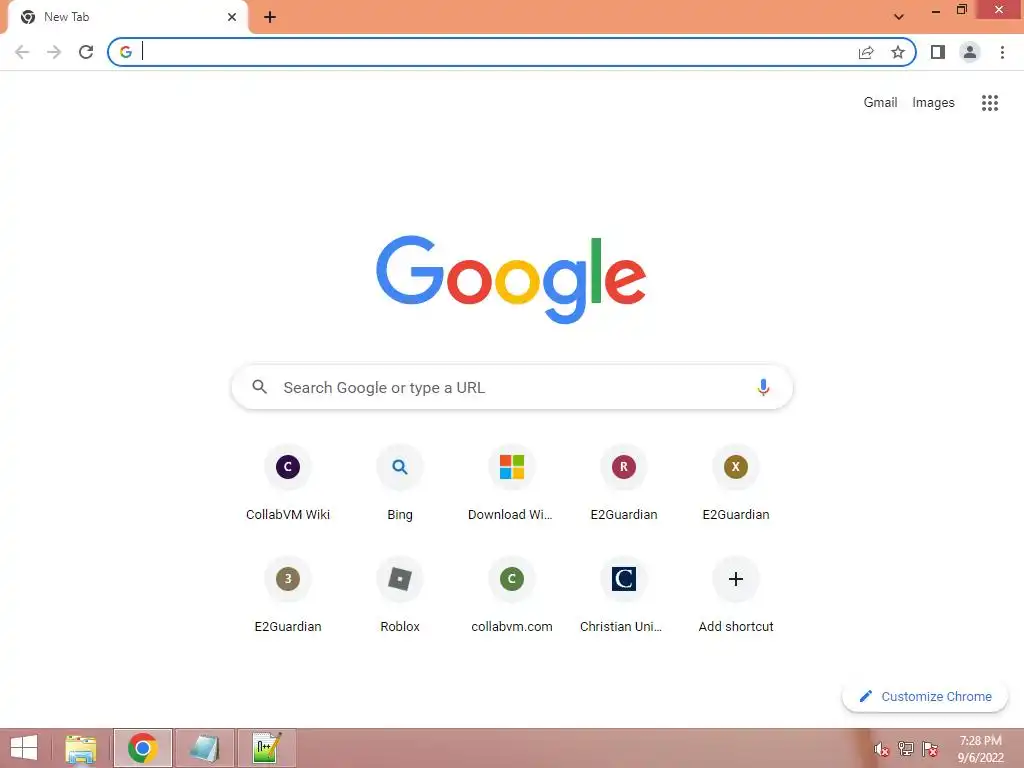
Task: Open the E2Guardian shortcut with R icon
Action: point(624,483)
